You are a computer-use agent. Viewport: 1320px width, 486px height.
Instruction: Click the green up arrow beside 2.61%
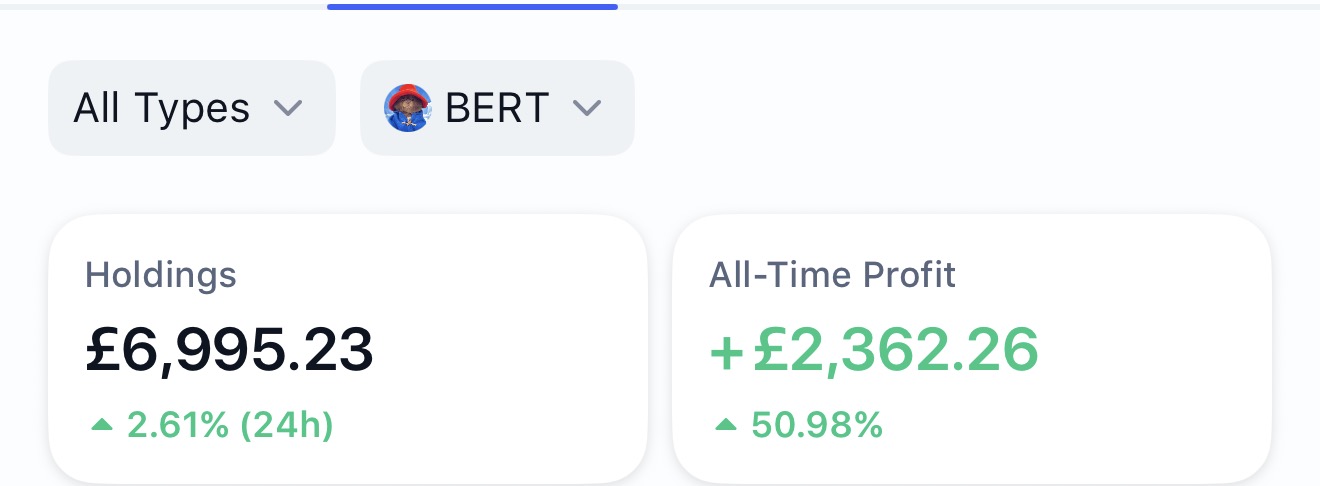(x=102, y=425)
